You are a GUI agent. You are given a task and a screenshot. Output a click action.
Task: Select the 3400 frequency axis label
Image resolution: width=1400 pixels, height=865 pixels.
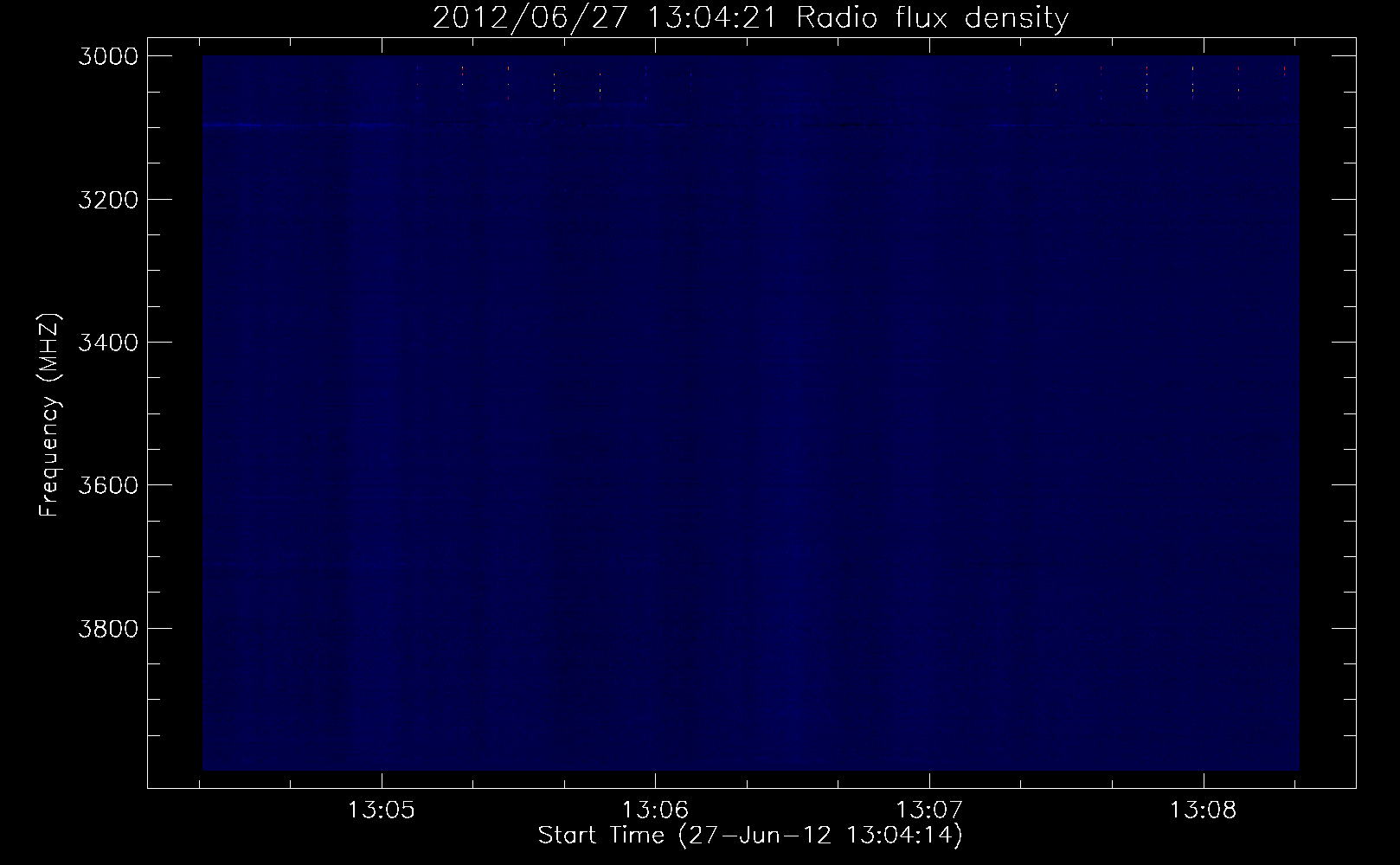pyautogui.click(x=108, y=342)
